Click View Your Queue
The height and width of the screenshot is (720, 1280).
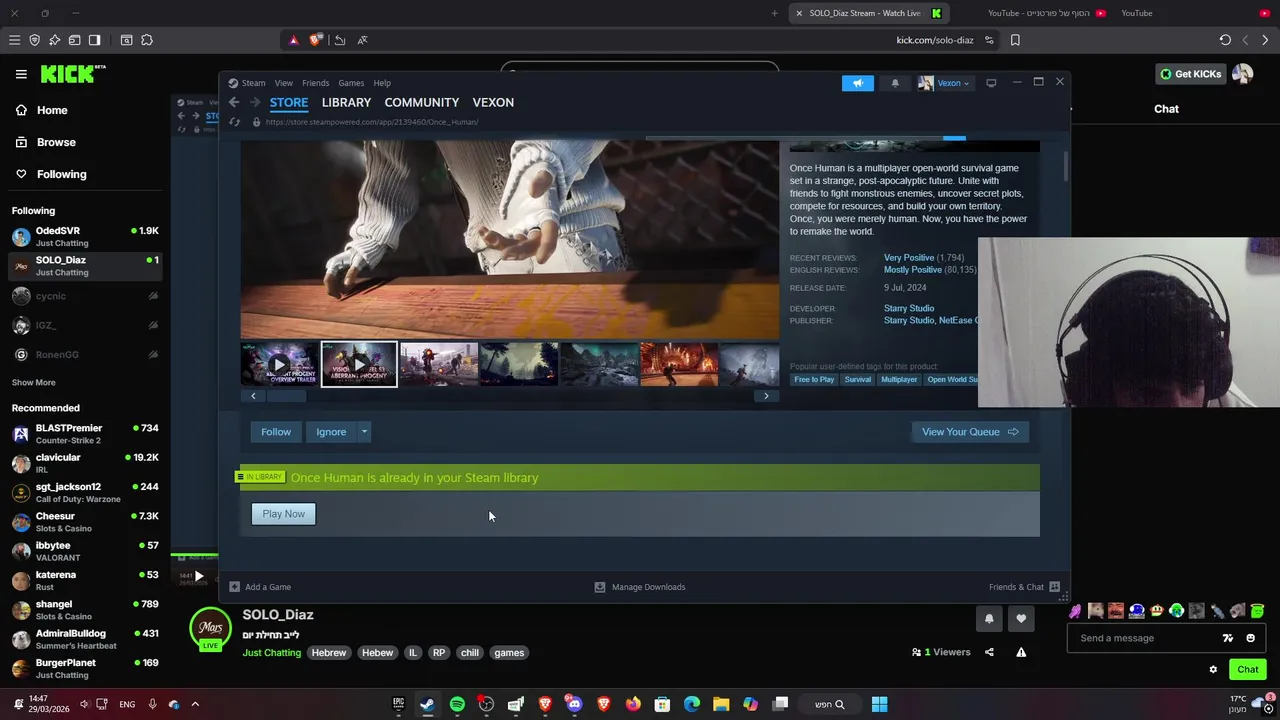(970, 432)
